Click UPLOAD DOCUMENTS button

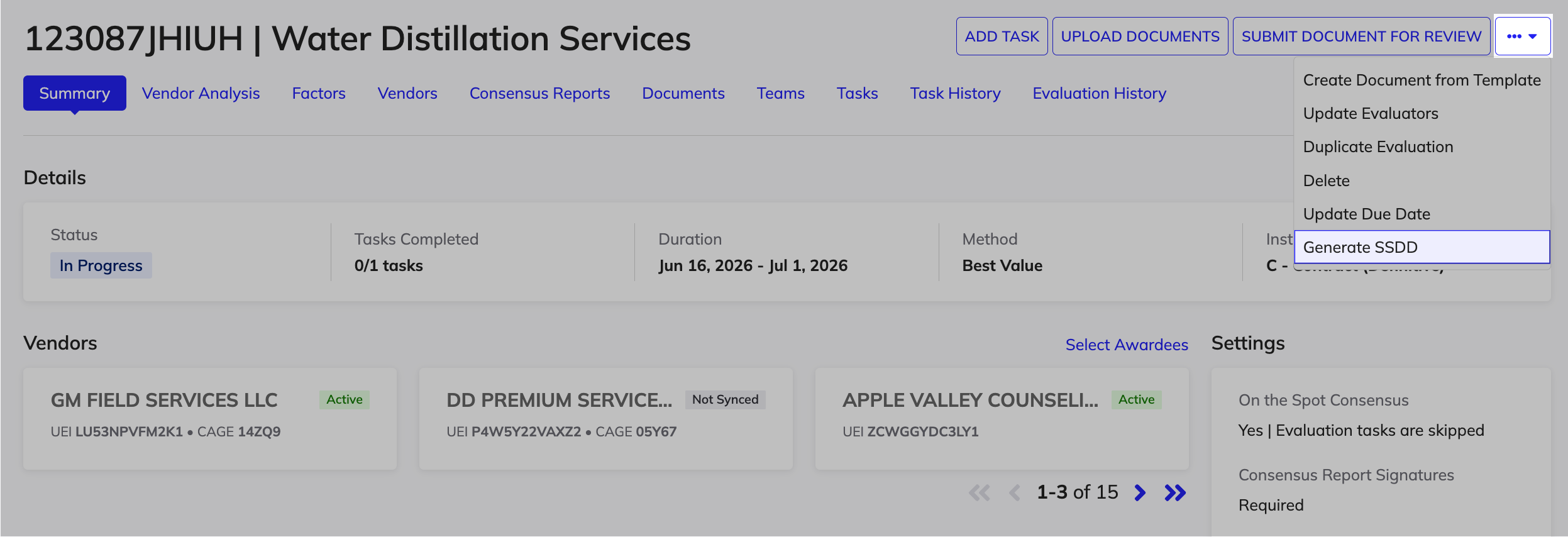click(1140, 36)
